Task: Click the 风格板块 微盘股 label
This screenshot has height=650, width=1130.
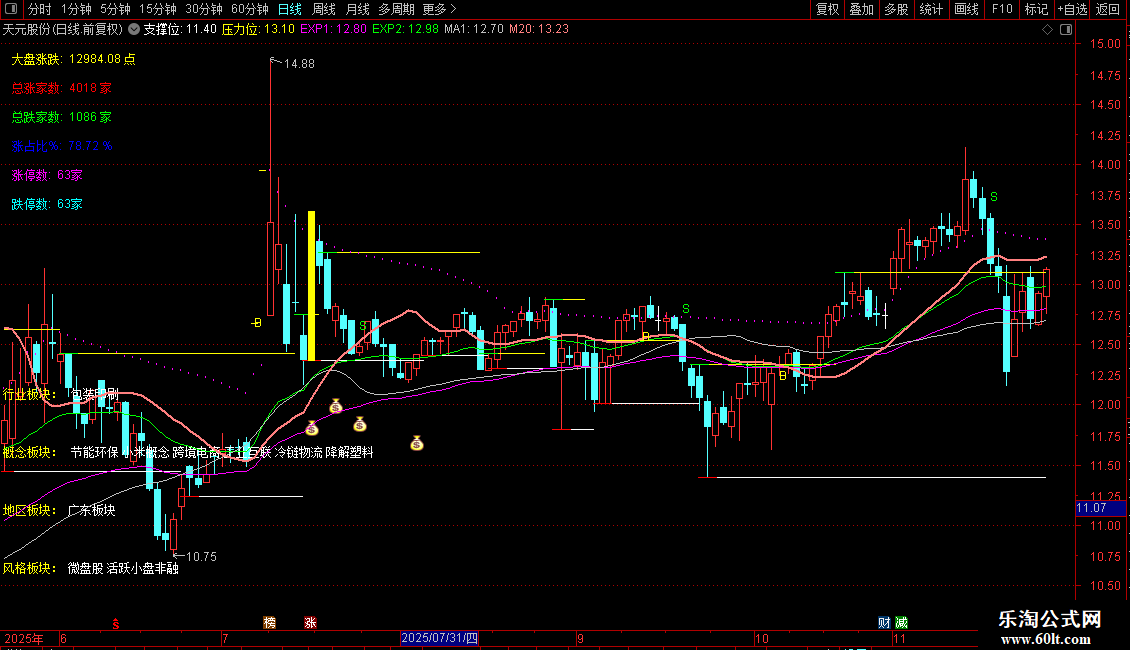Action: (x=91, y=568)
